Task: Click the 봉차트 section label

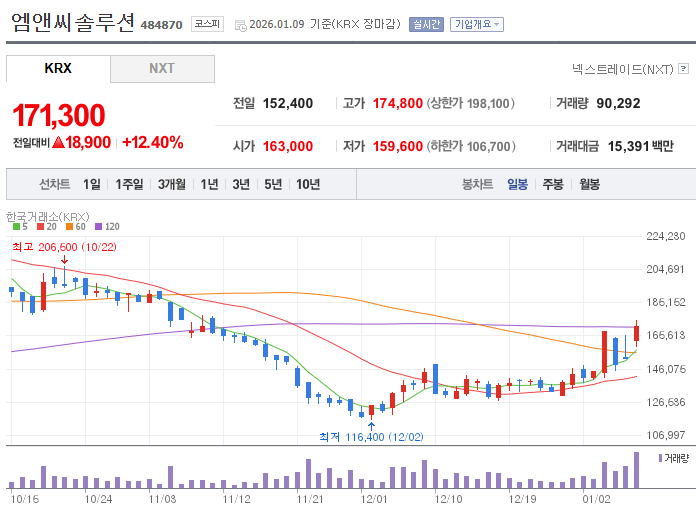Action: 478,184
